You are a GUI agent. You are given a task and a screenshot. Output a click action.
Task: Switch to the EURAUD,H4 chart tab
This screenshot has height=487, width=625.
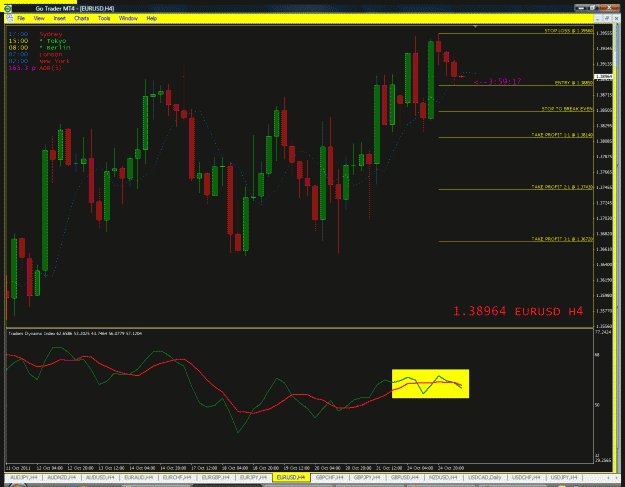[x=139, y=477]
